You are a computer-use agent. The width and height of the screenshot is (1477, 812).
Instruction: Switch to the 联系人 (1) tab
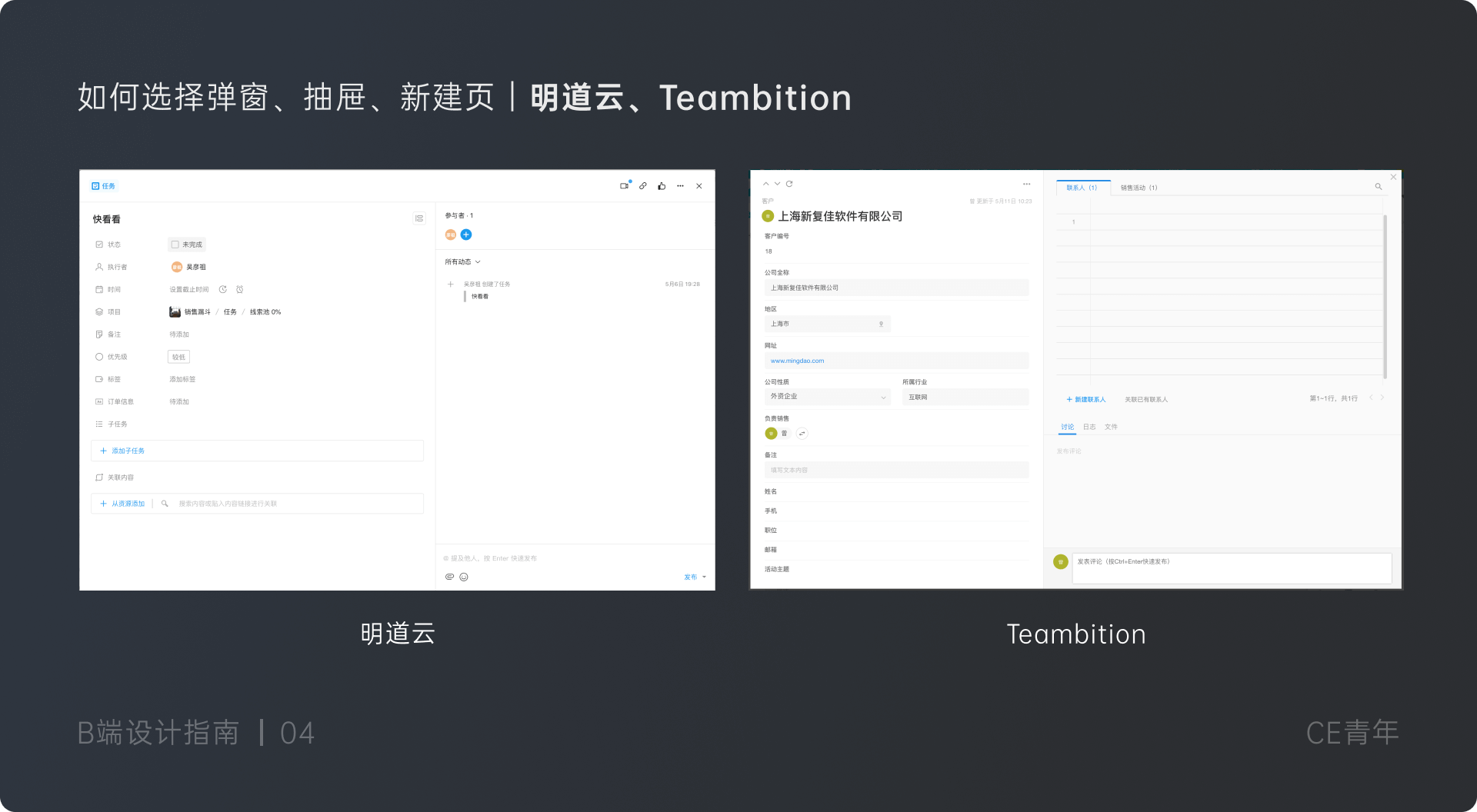click(x=1082, y=188)
